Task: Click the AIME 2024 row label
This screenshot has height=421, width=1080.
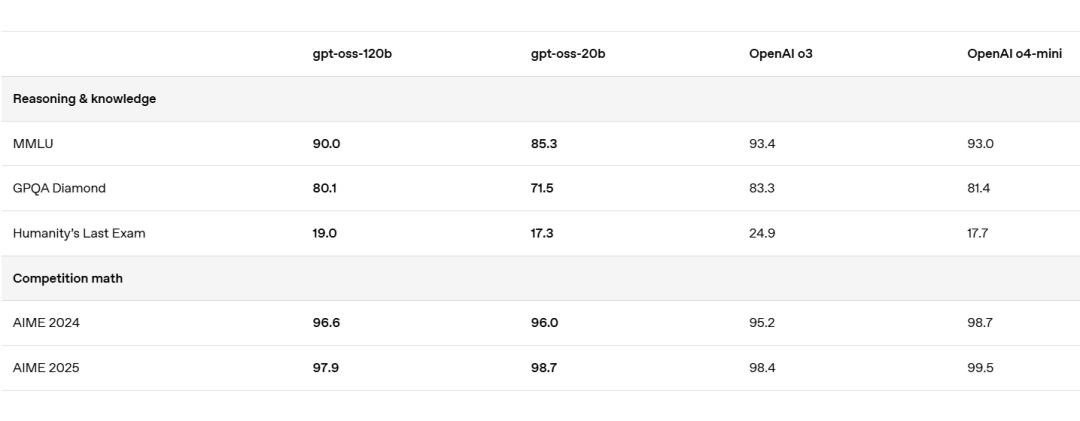Action: click(46, 323)
